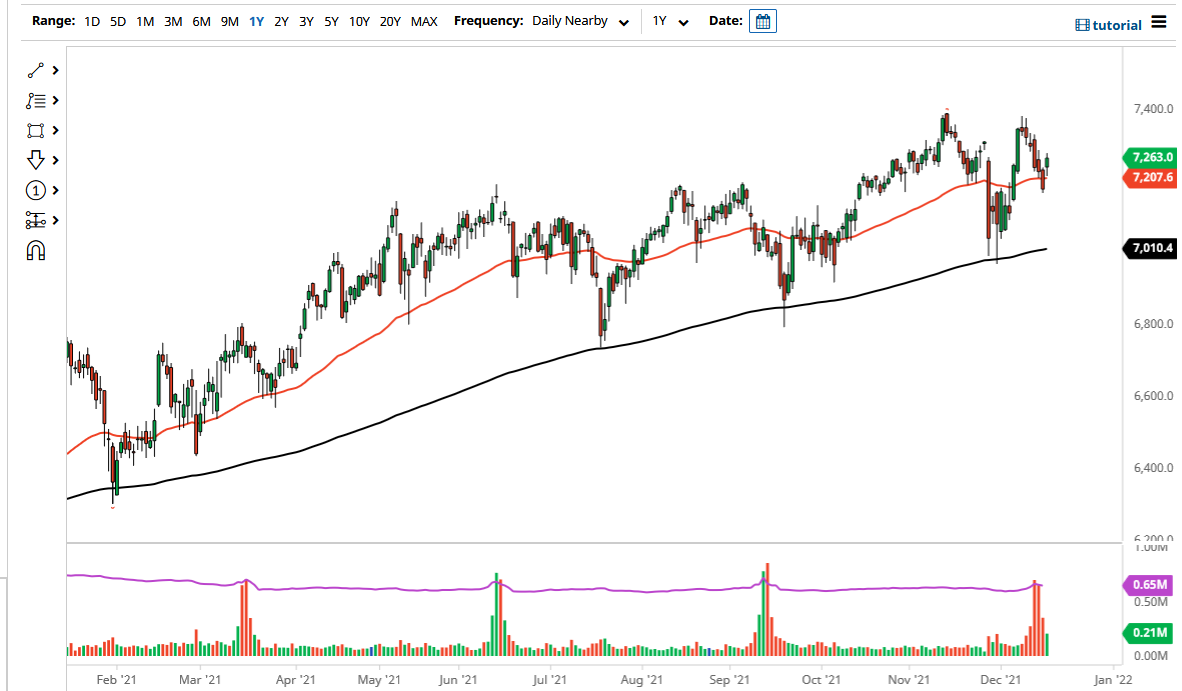Open the annotation list tool
The height and width of the screenshot is (691, 1182).
pos(35,100)
